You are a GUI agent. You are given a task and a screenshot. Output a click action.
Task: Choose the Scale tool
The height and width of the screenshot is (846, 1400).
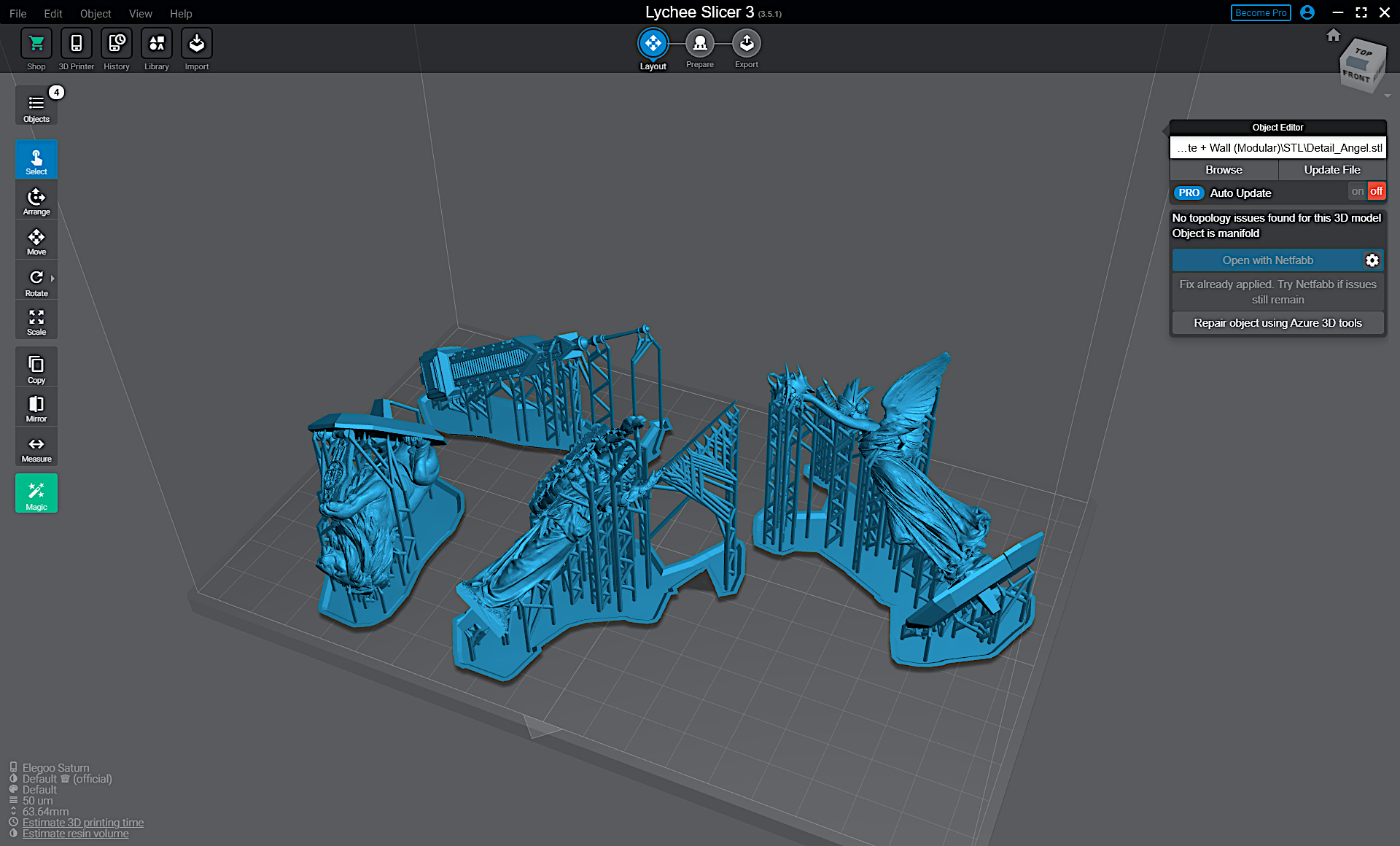(x=36, y=322)
